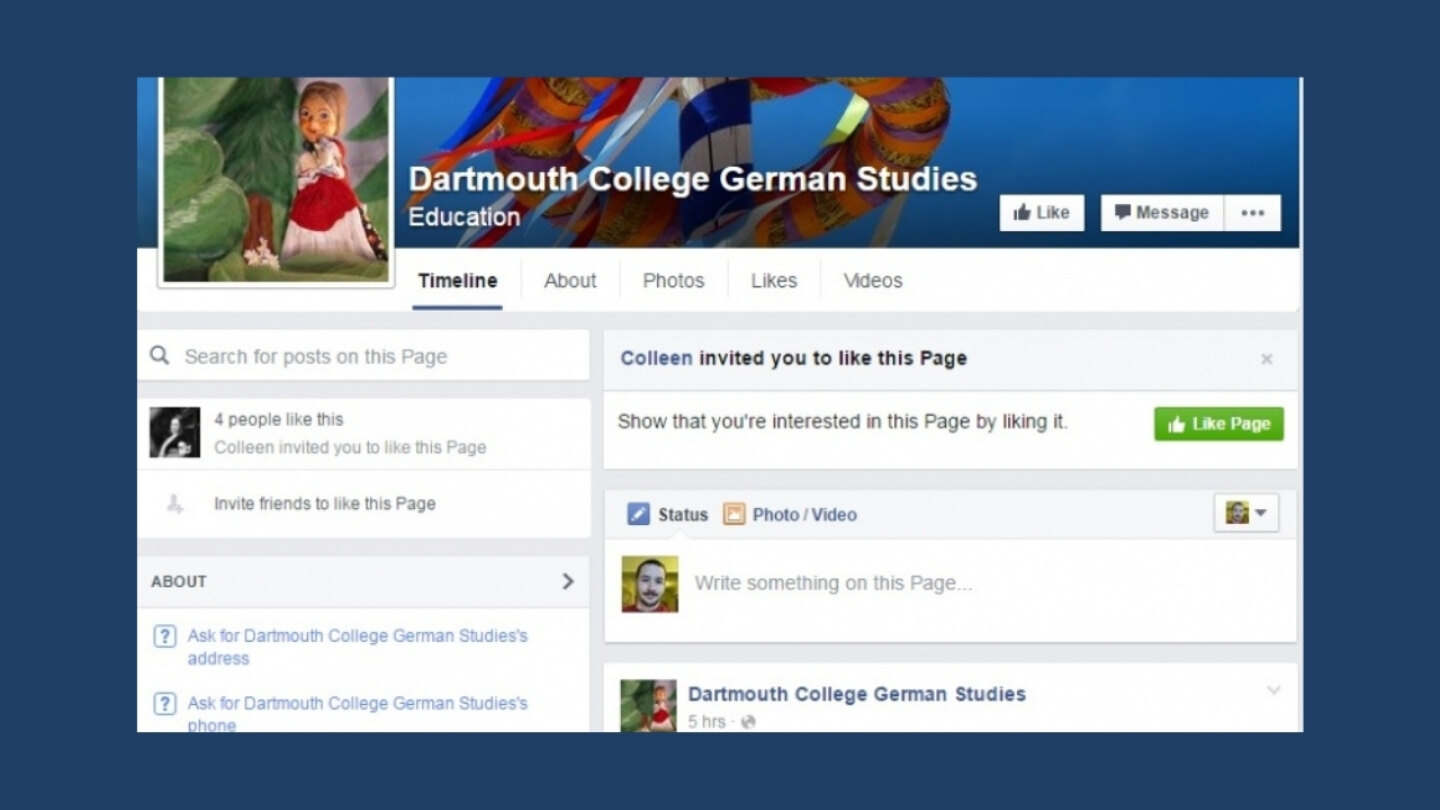Click the Photo / Video picture icon

point(734,514)
